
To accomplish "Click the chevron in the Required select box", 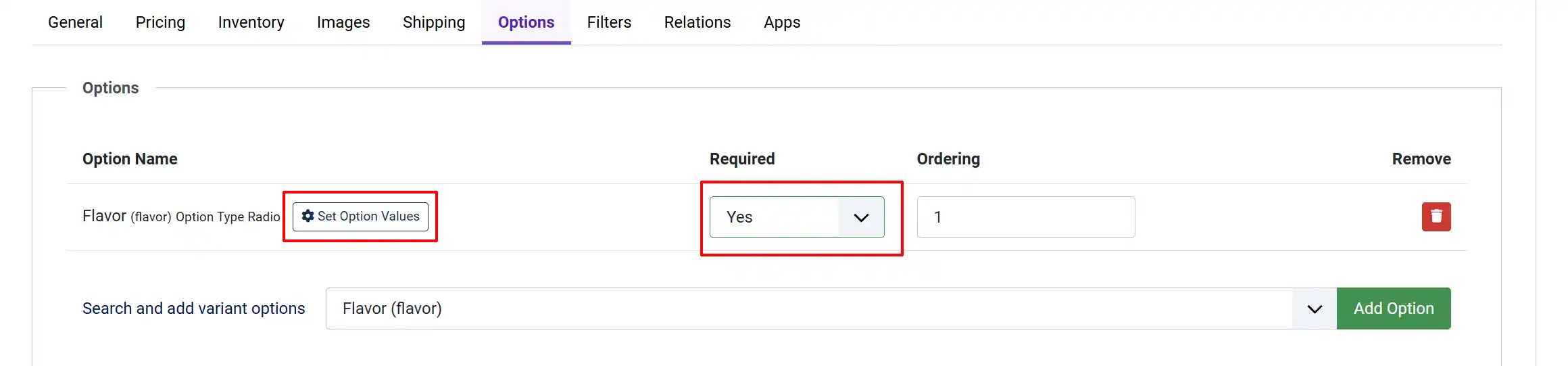I will tap(861, 217).
